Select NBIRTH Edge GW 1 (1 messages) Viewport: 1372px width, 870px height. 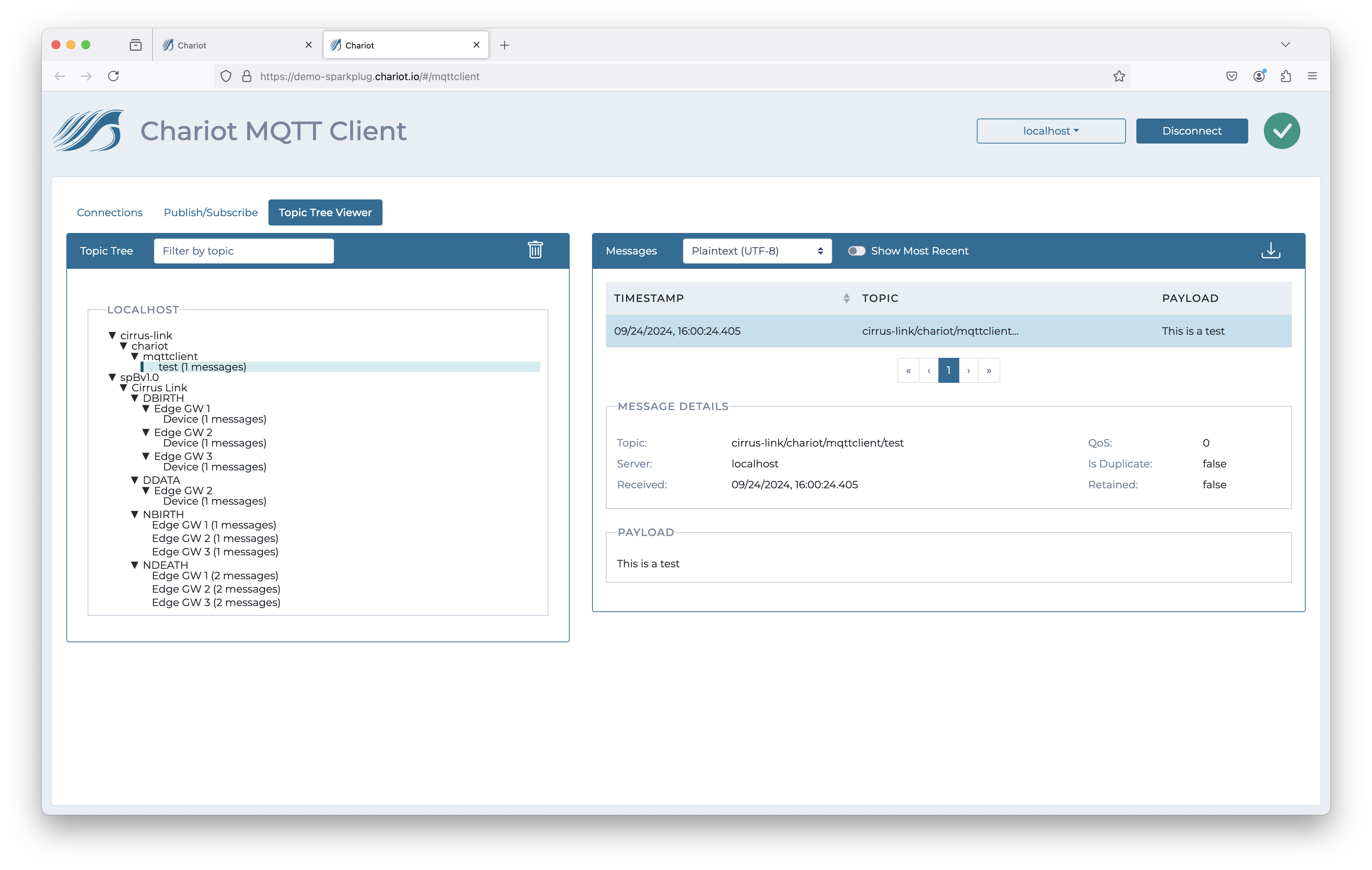[214, 525]
